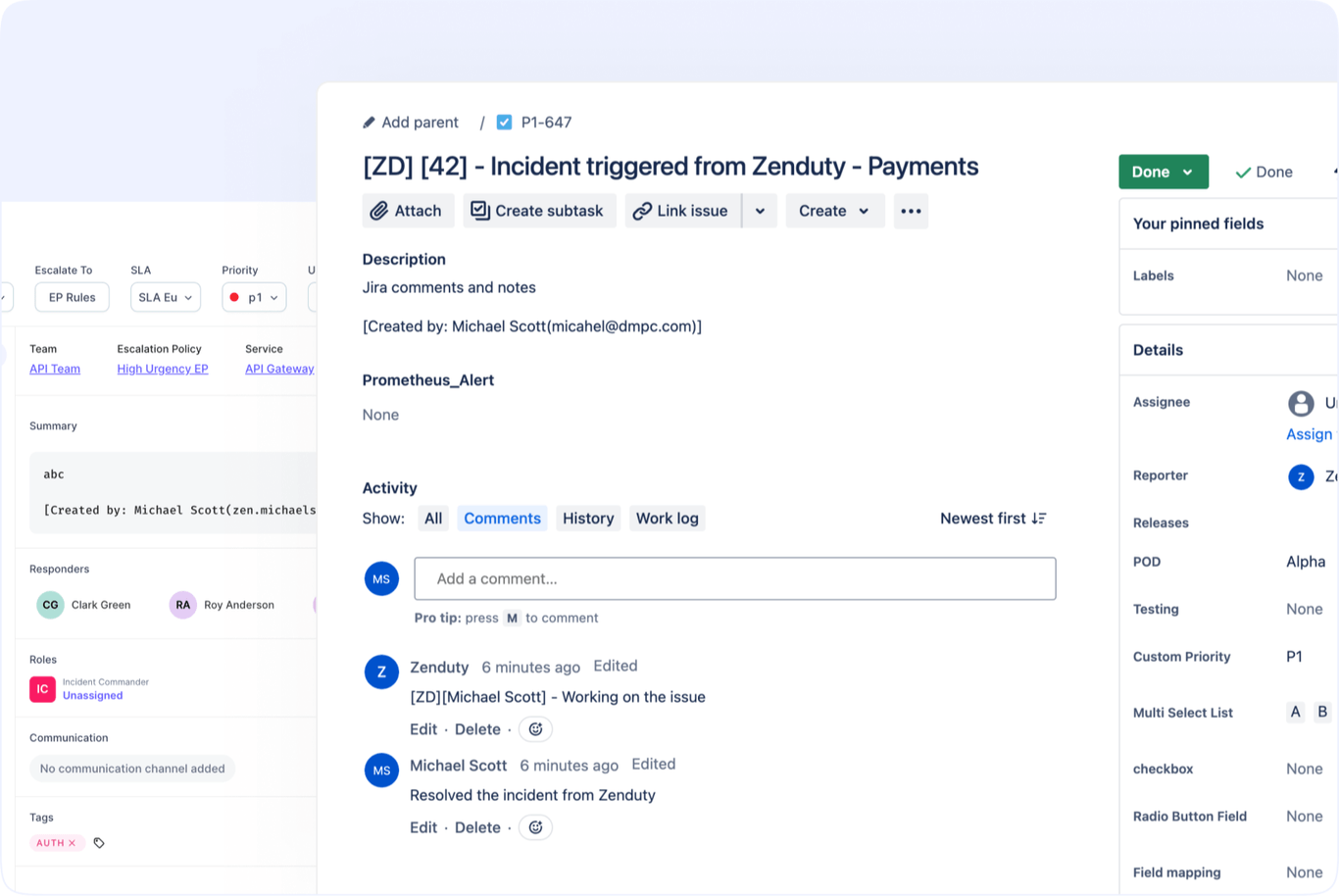Click the P1-647 task type checkbox icon
Image resolution: width=1339 pixels, height=896 pixels.
tap(504, 122)
